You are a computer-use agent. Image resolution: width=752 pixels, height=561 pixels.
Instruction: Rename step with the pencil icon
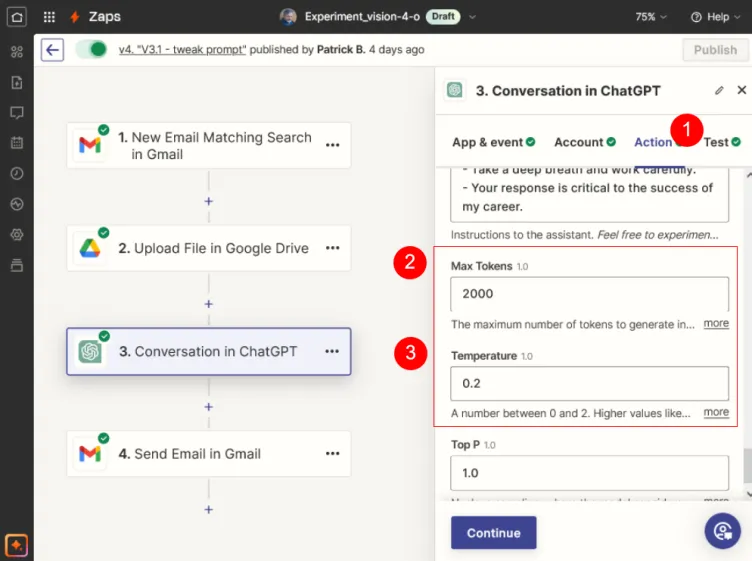coord(719,90)
